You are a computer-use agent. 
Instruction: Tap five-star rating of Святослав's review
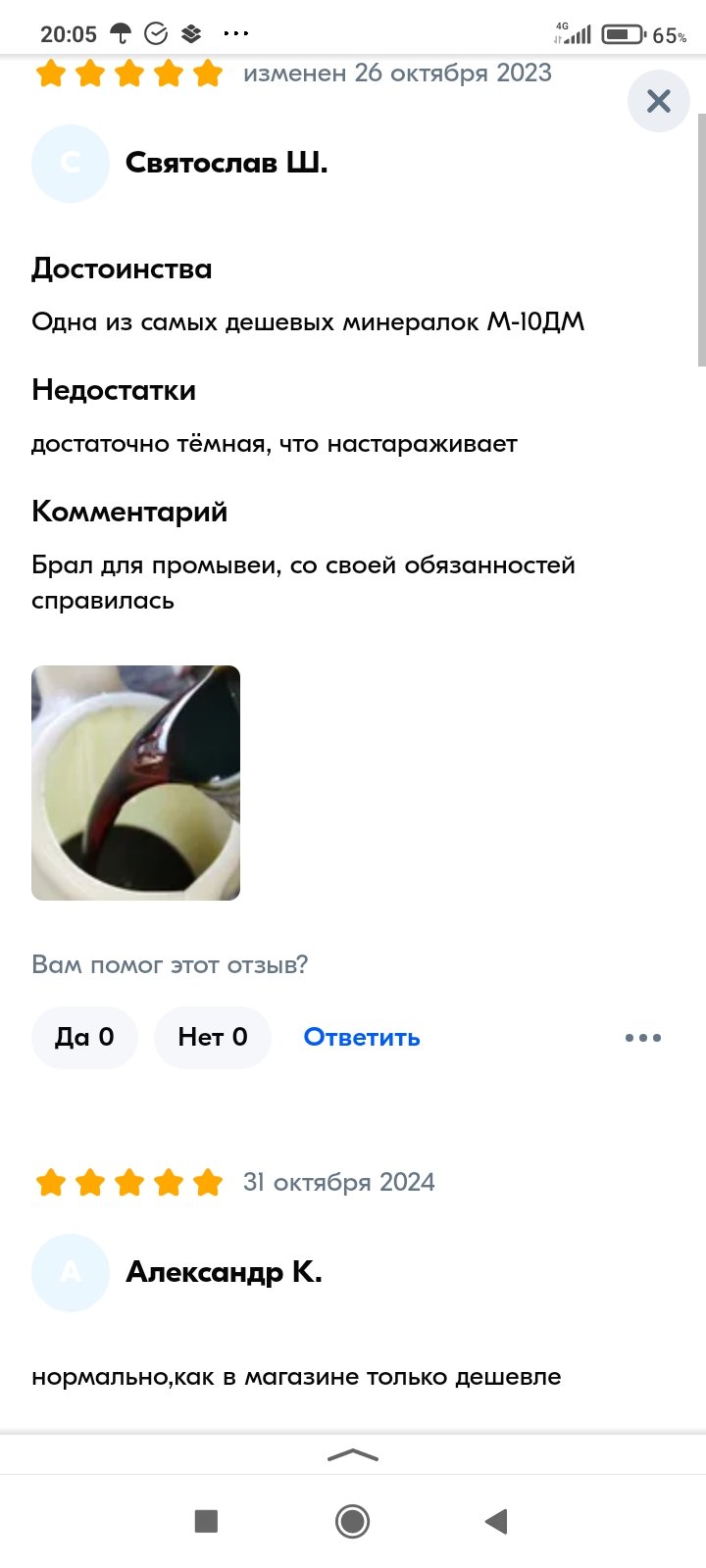tap(128, 73)
